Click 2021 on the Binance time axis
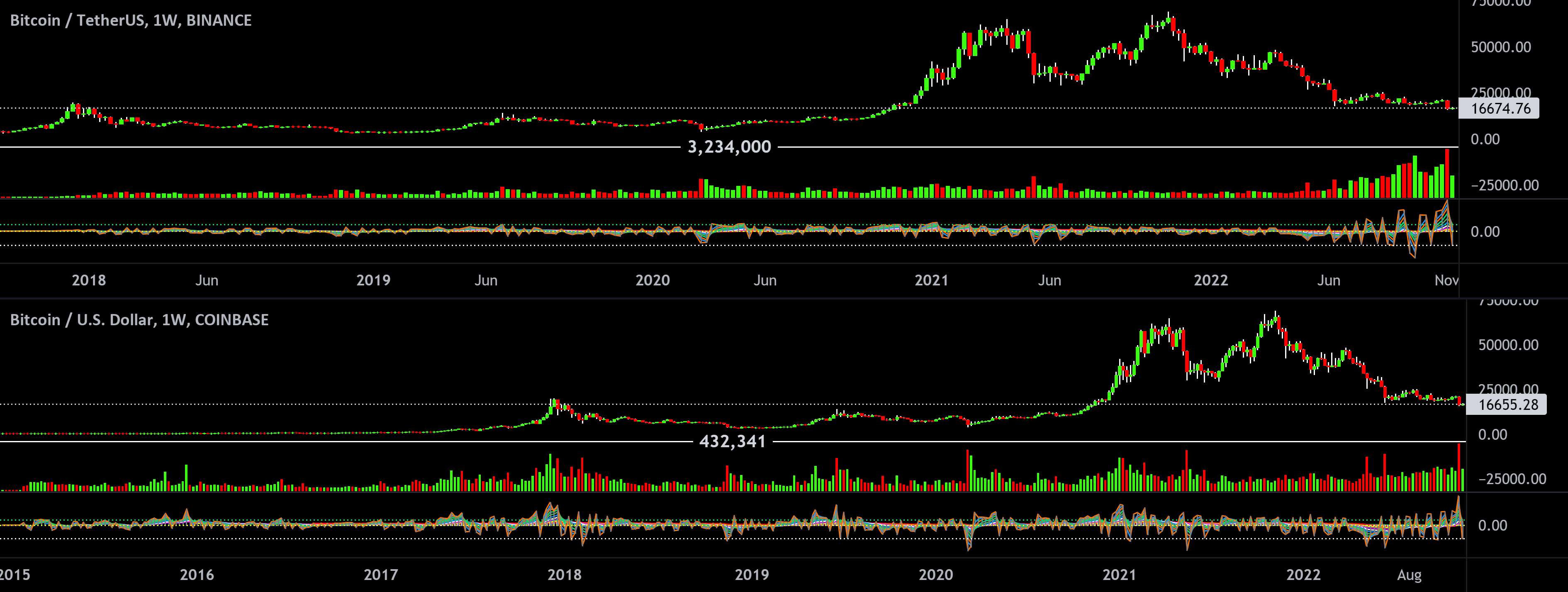Screen dimensions: 1568x592 pos(931,281)
